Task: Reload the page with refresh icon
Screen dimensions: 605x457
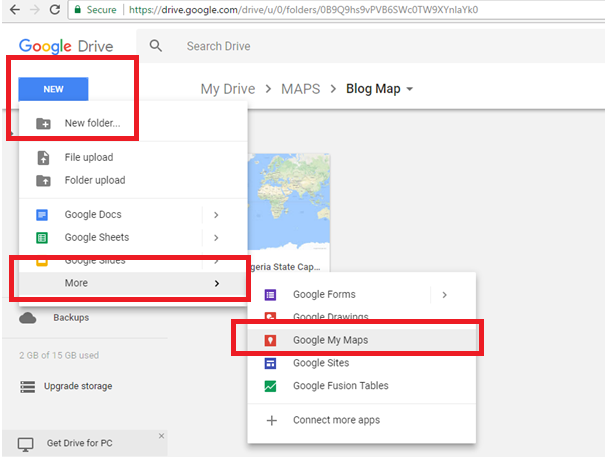Action: point(55,9)
